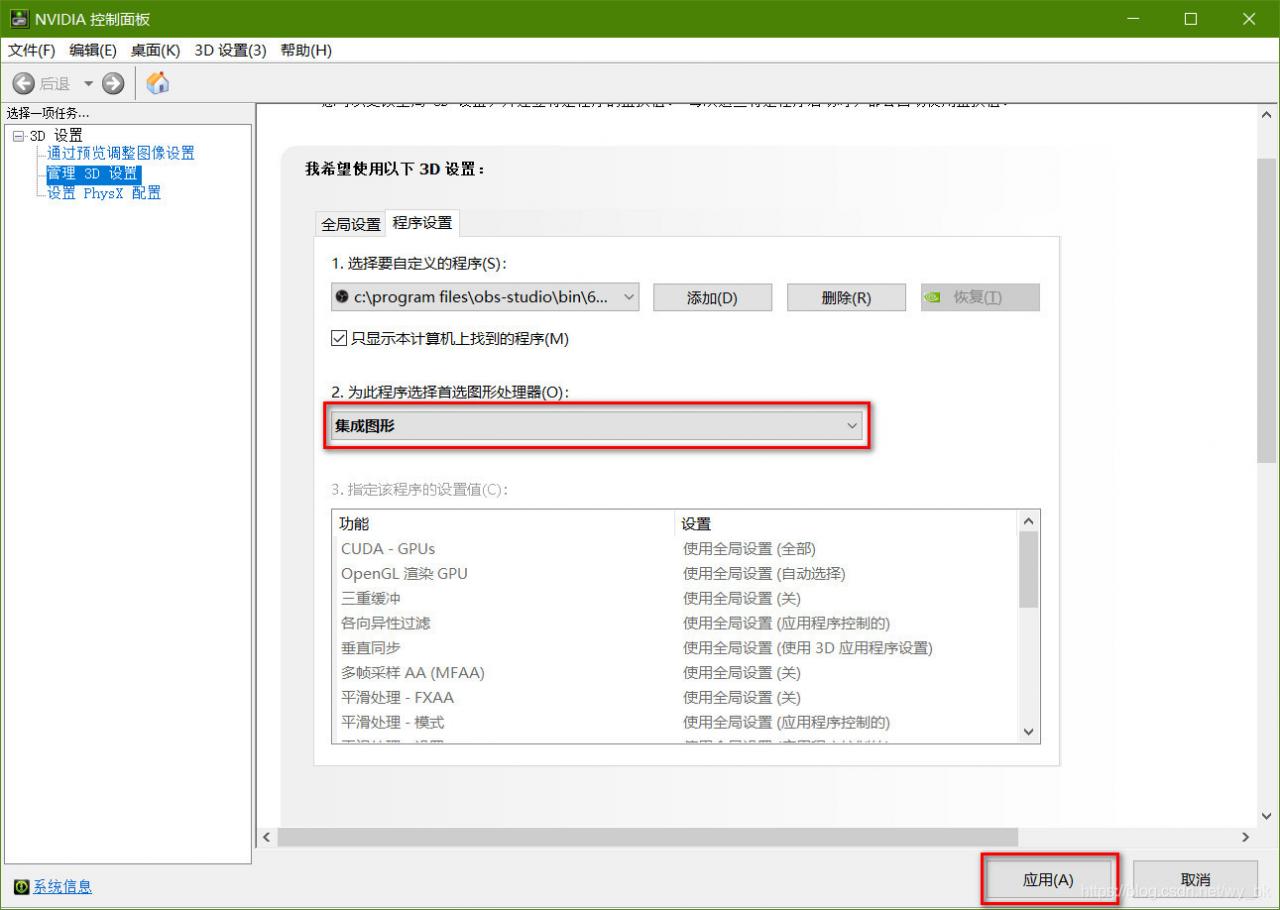Go to the Home page icon
Image resolution: width=1280 pixels, height=910 pixels.
[158, 84]
